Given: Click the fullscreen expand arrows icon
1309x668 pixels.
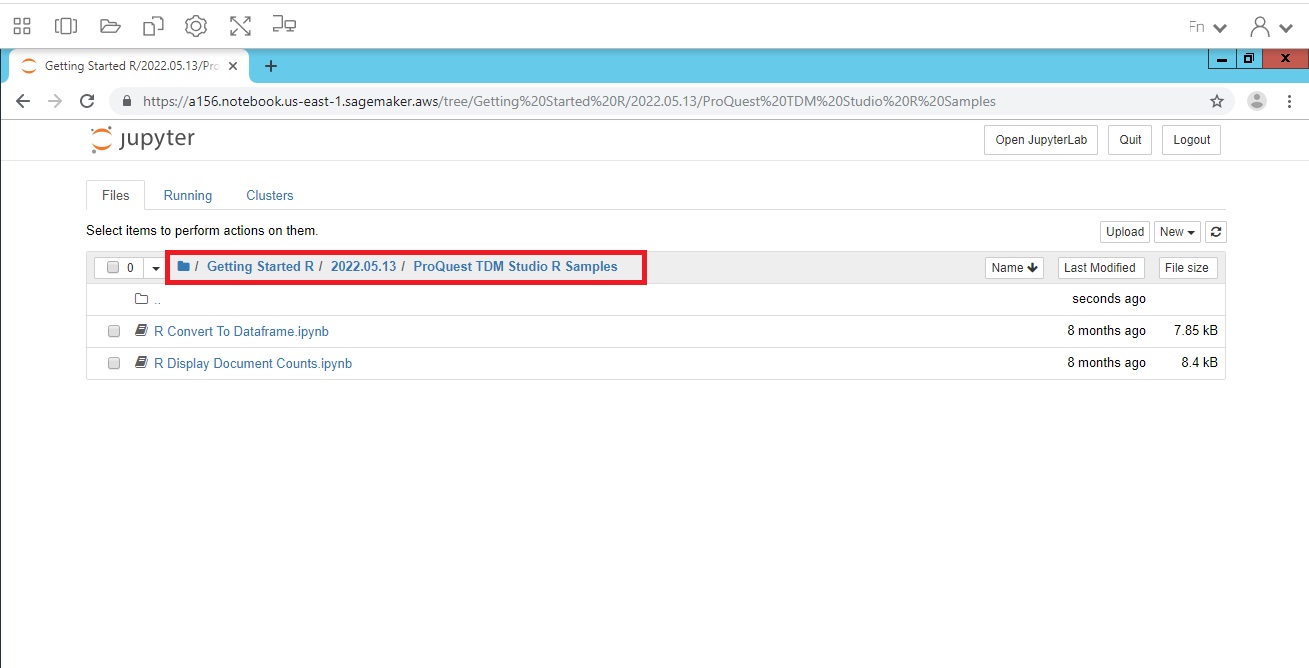Looking at the screenshot, I should 240,26.
